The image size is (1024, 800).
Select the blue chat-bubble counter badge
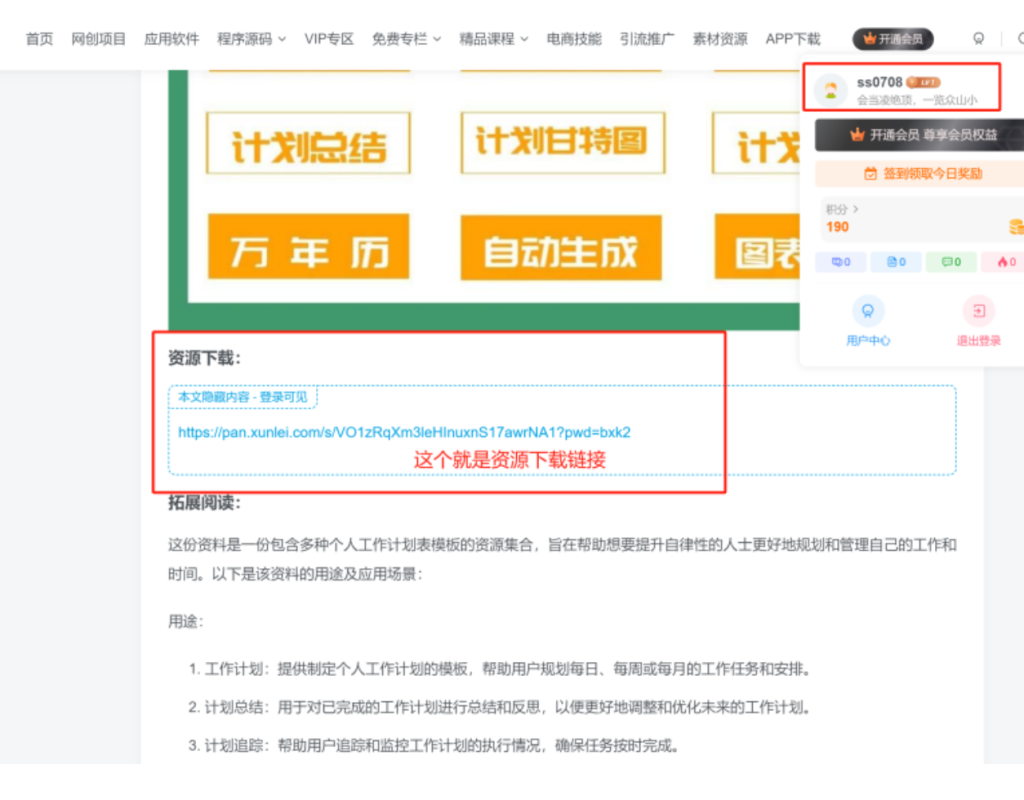[840, 262]
